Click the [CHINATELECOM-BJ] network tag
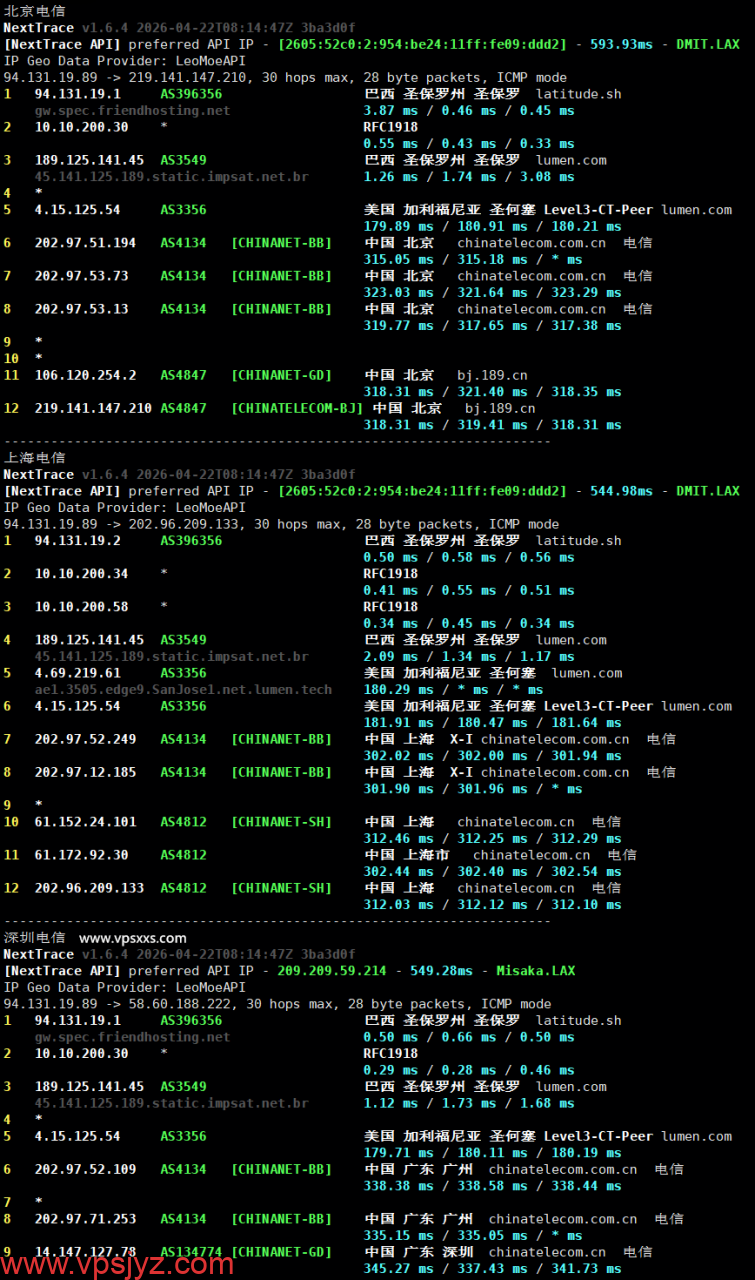Viewport: 755px width, 1280px height. click(x=297, y=408)
